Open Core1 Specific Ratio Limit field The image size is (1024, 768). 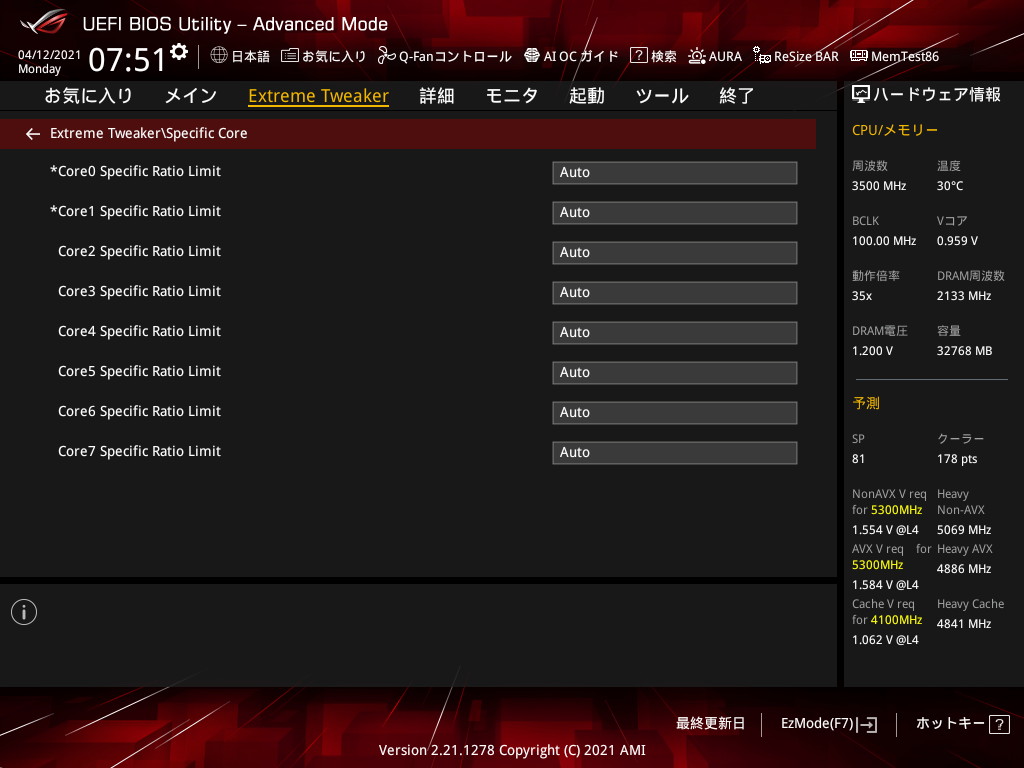675,212
